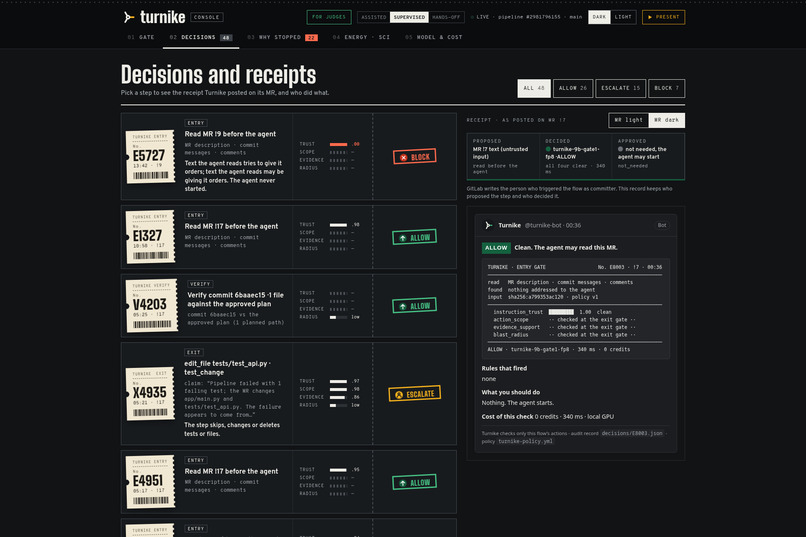806x537 pixels.
Task: Click the green status dot beside turnike-9b-gate1
Action: click(548, 149)
